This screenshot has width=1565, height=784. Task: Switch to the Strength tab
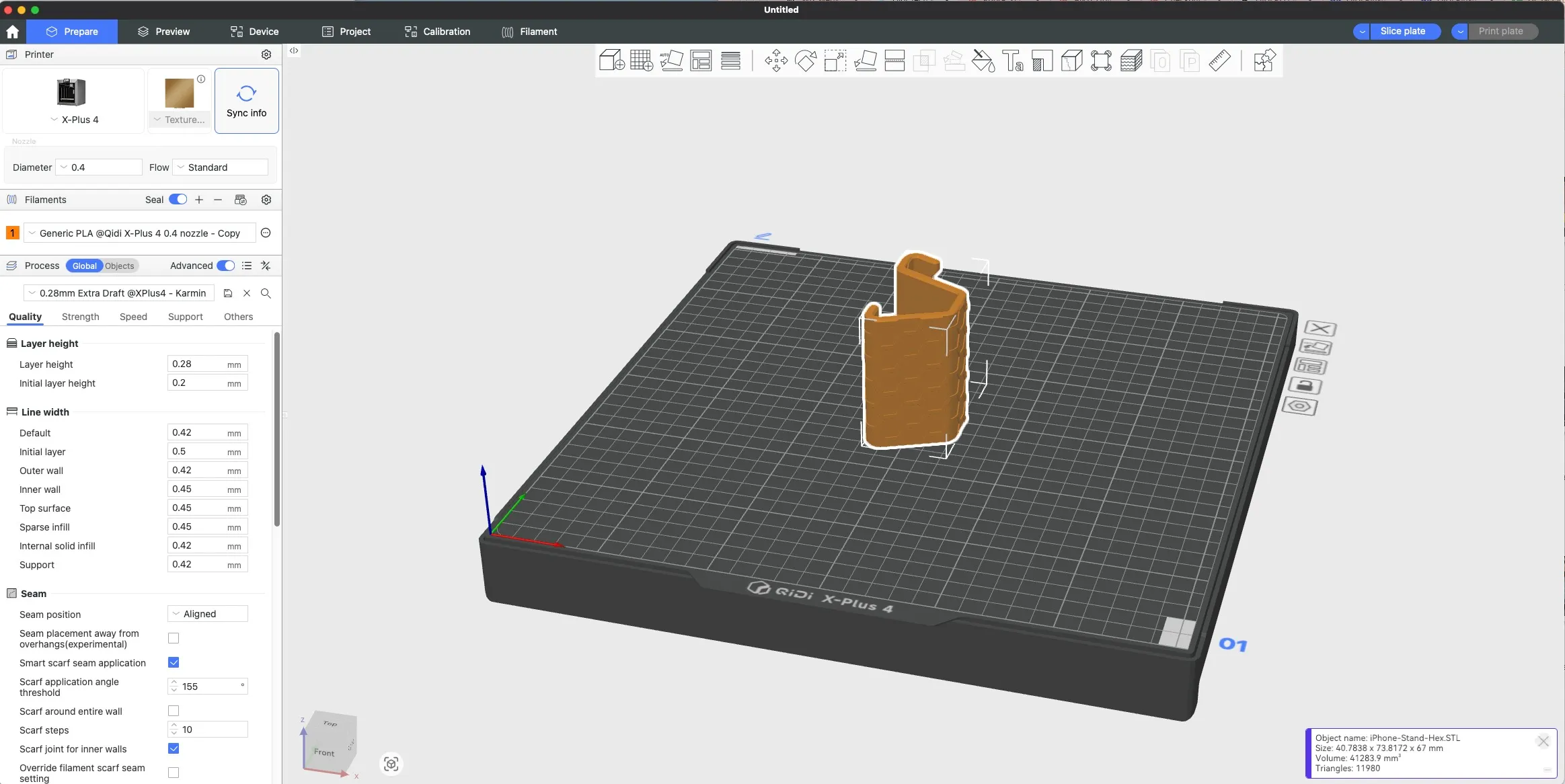[x=80, y=317]
